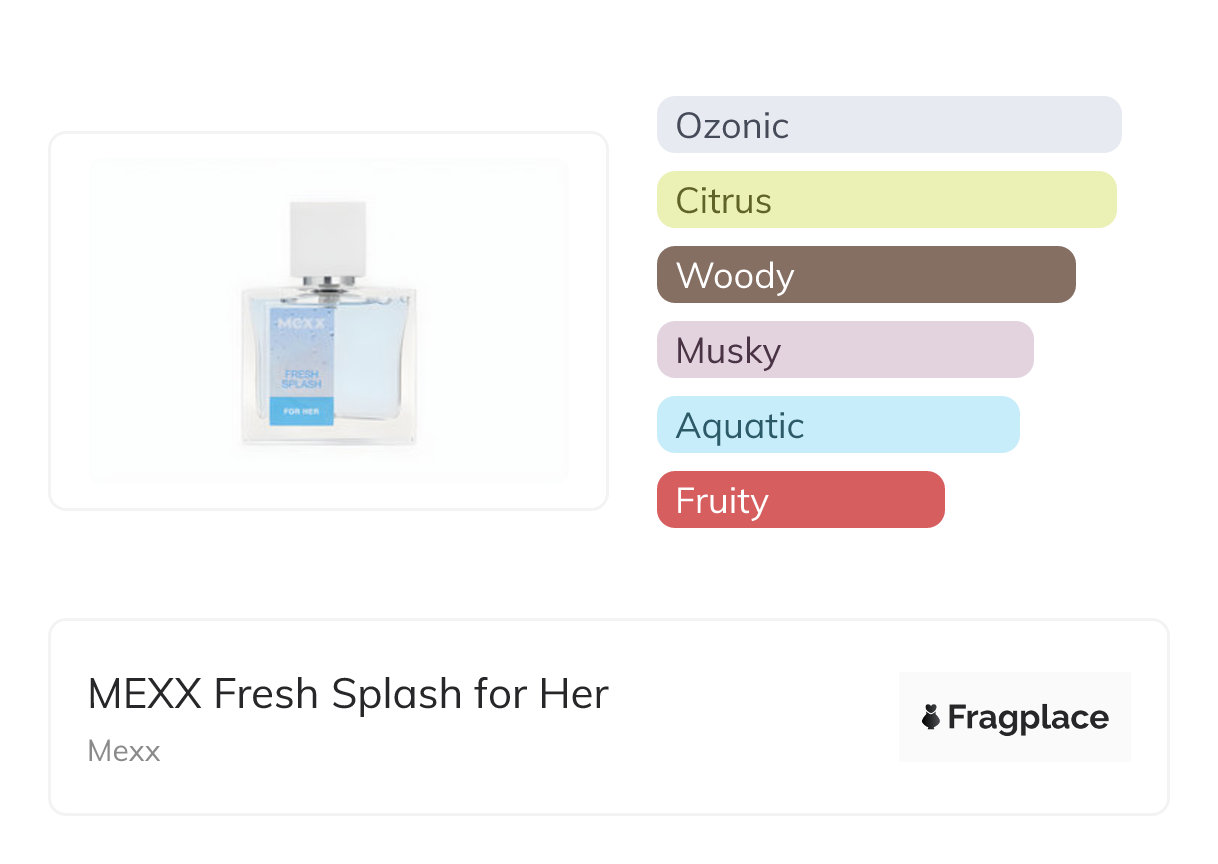Viewport: 1218px width, 864px height.
Task: Click the Fruity label text
Action: tap(722, 500)
